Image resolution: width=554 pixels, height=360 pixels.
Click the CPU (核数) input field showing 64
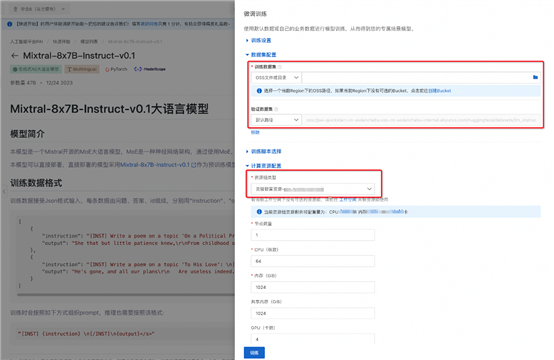point(313,261)
